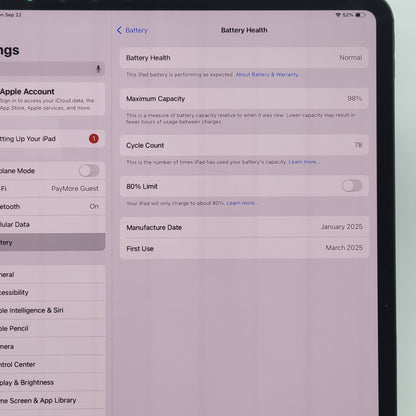The height and width of the screenshot is (416, 416).
Task: Open Display & Brightness settings
Action: click(x=52, y=382)
